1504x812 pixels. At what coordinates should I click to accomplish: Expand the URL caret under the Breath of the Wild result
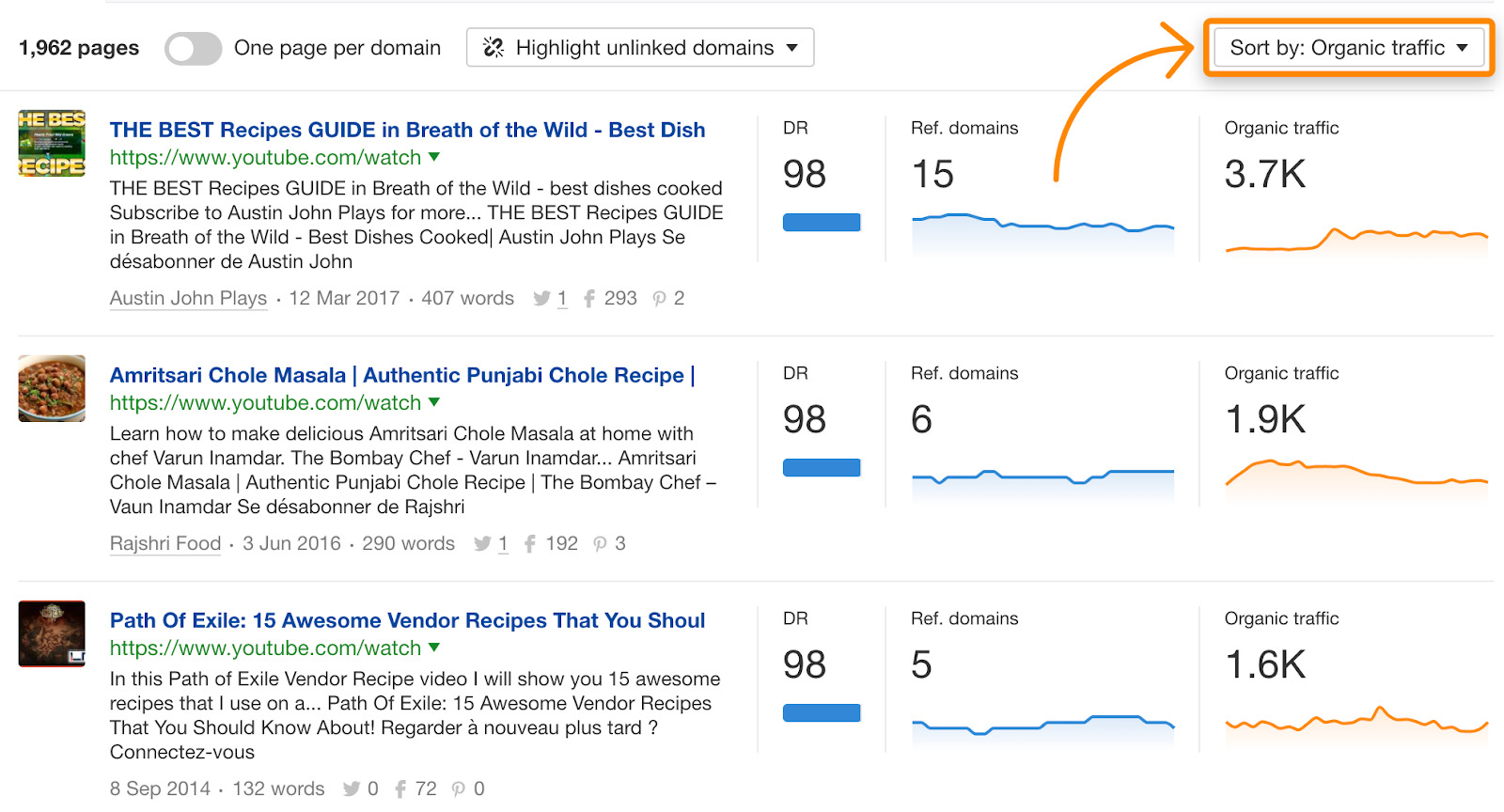click(433, 158)
